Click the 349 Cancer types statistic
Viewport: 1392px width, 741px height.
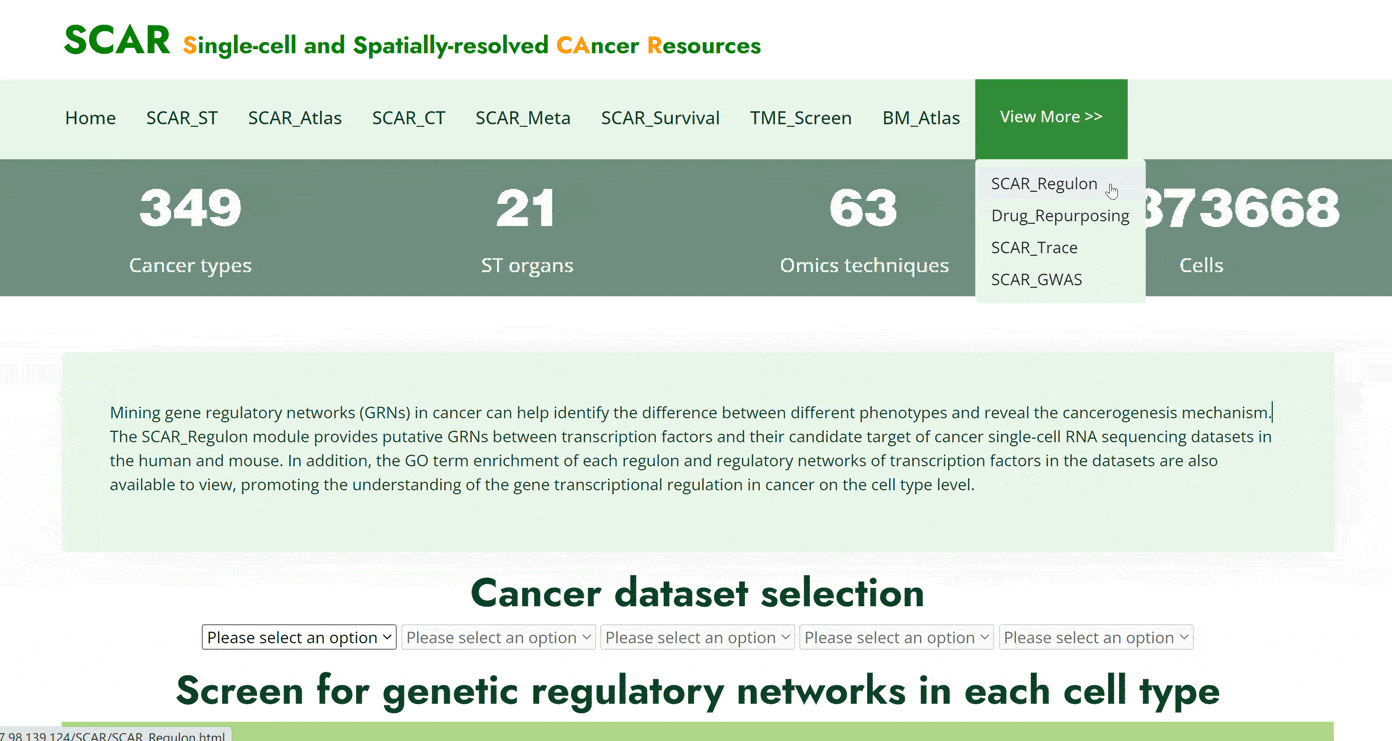(x=190, y=228)
